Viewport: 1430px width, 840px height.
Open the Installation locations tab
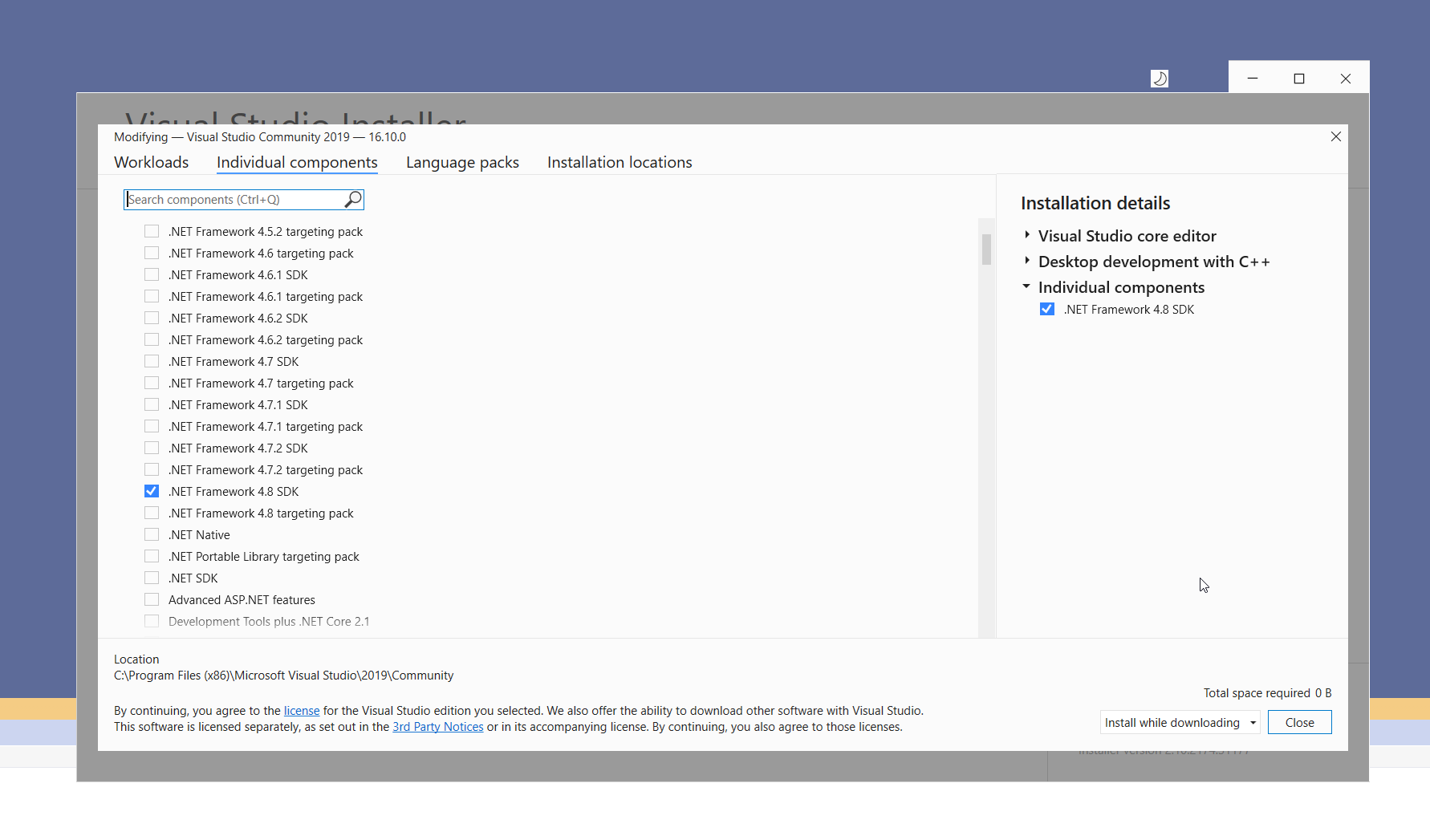[619, 162]
